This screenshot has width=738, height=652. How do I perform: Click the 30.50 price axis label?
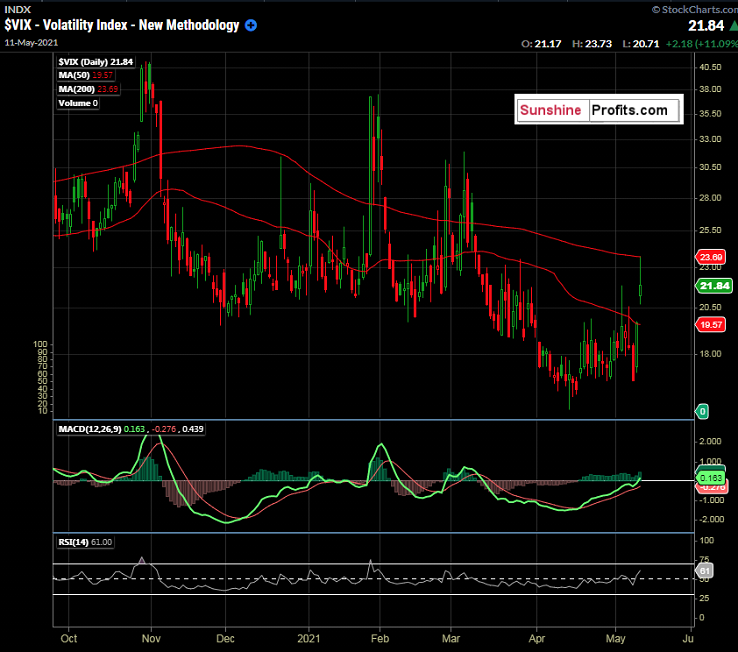(710, 167)
